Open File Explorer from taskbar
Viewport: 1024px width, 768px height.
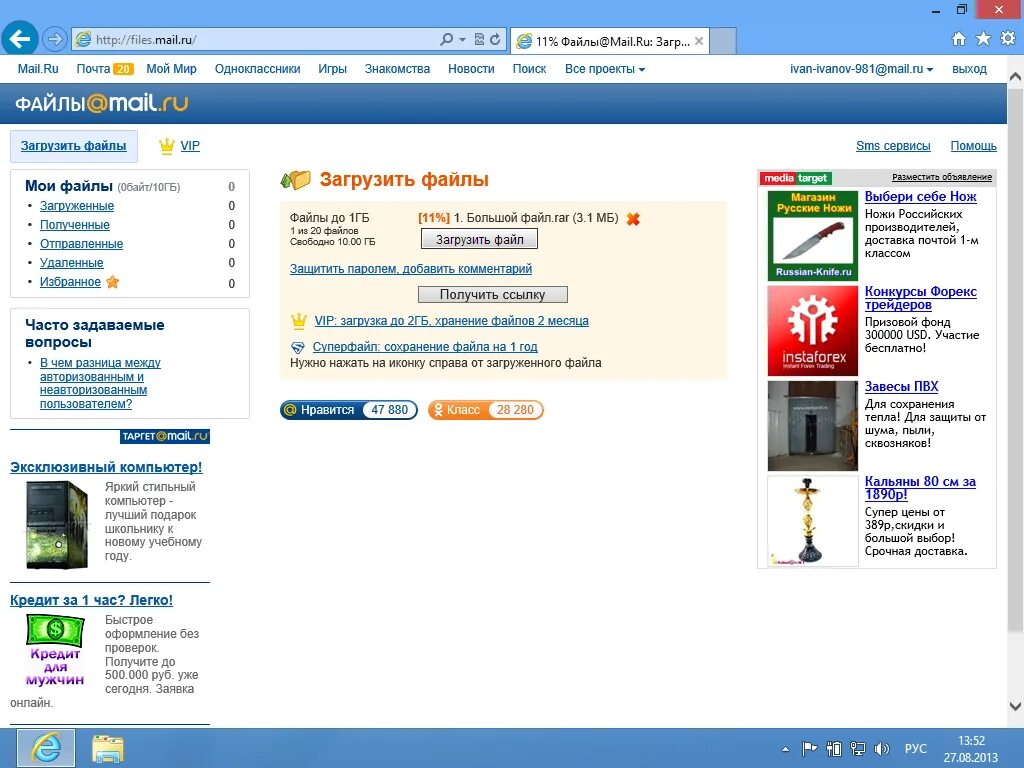click(108, 748)
